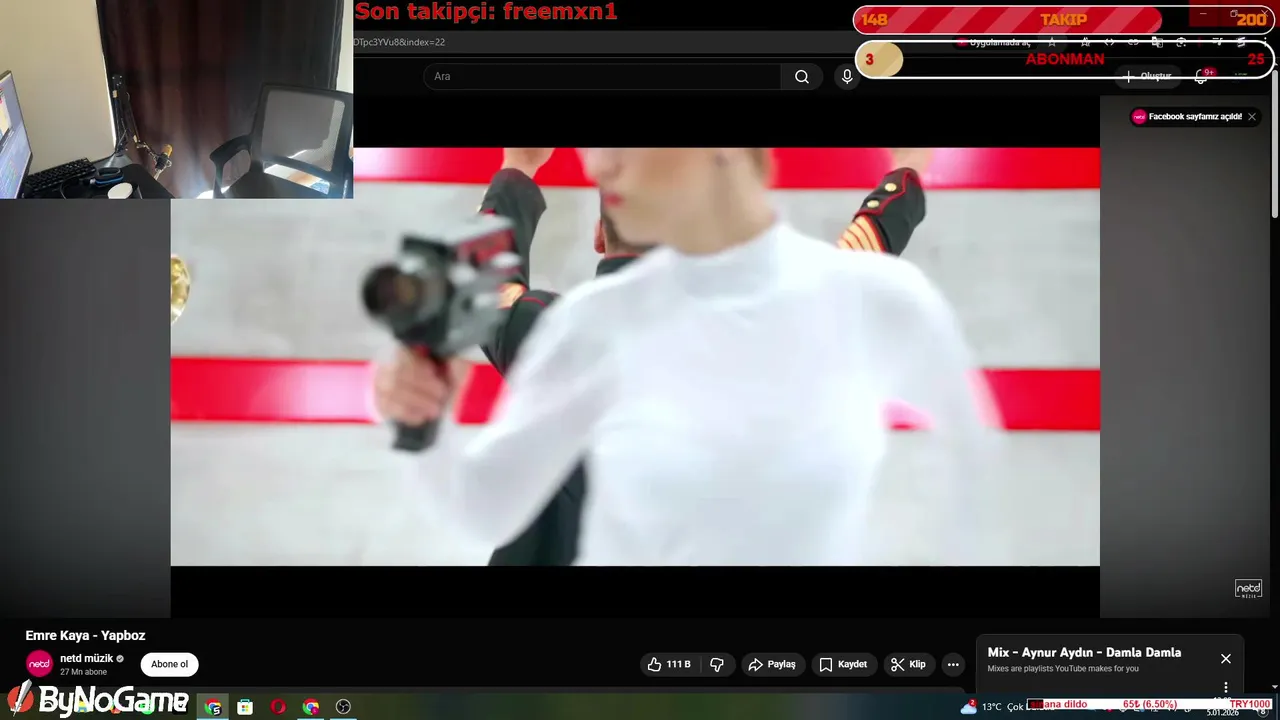This screenshot has width=1280, height=720.
Task: Dislike the Emre Kaya video
Action: pos(717,664)
